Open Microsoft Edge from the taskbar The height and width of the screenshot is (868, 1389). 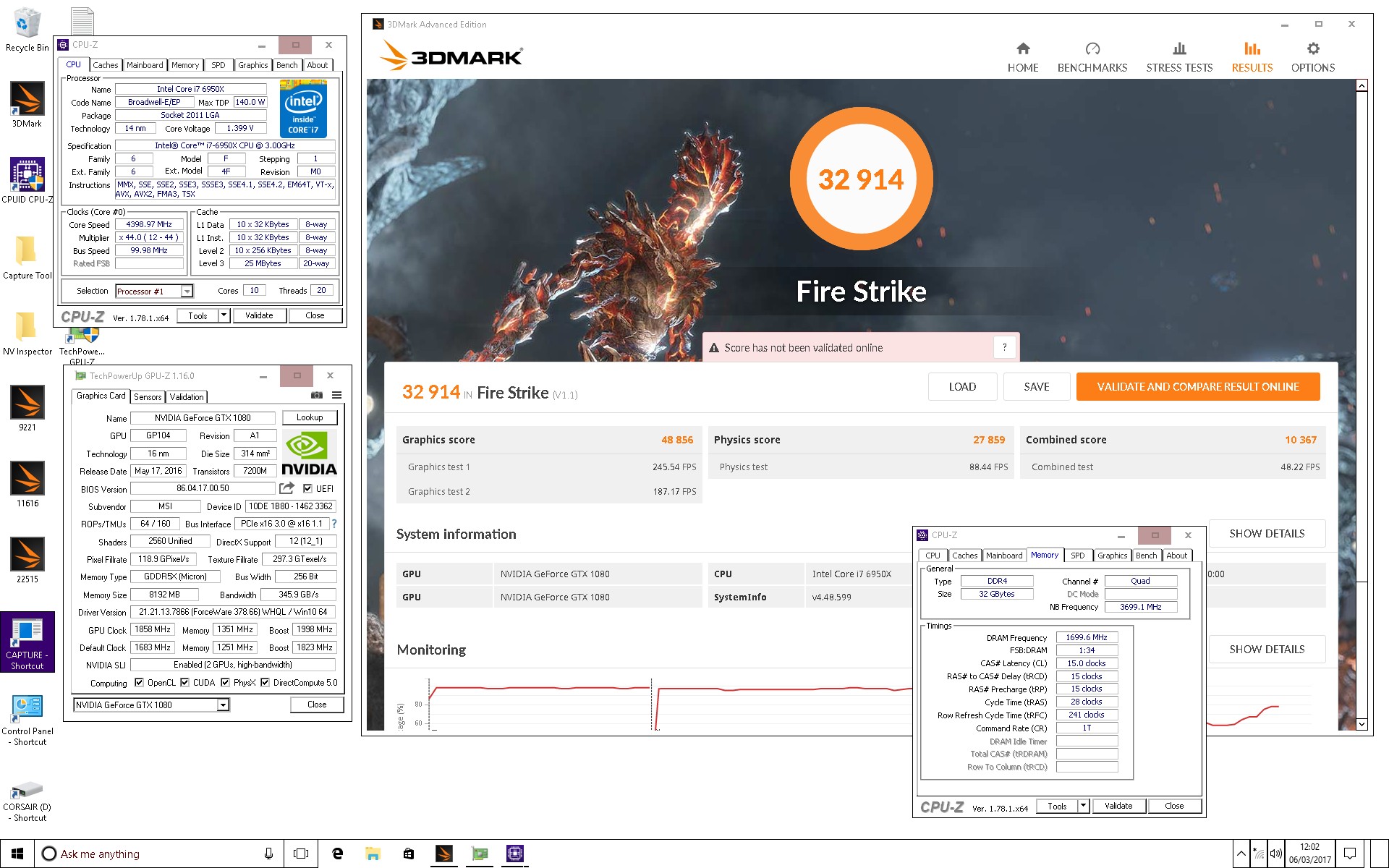[x=337, y=854]
